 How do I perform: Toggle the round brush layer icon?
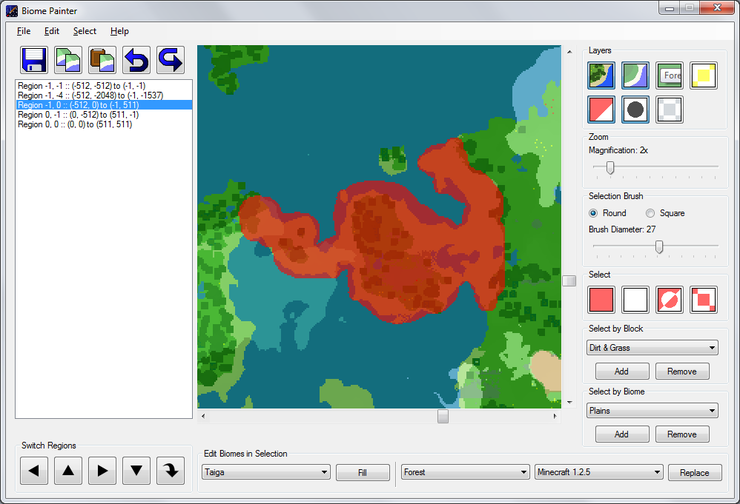click(x=635, y=109)
